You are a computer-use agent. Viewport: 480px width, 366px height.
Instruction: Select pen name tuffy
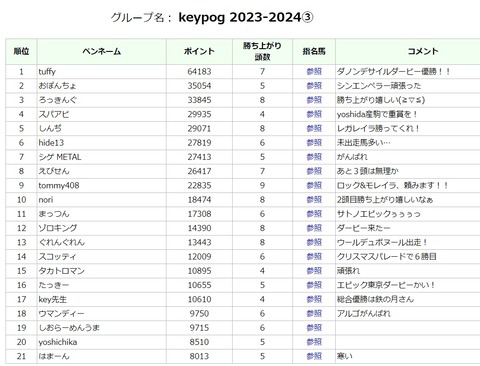tap(47, 72)
